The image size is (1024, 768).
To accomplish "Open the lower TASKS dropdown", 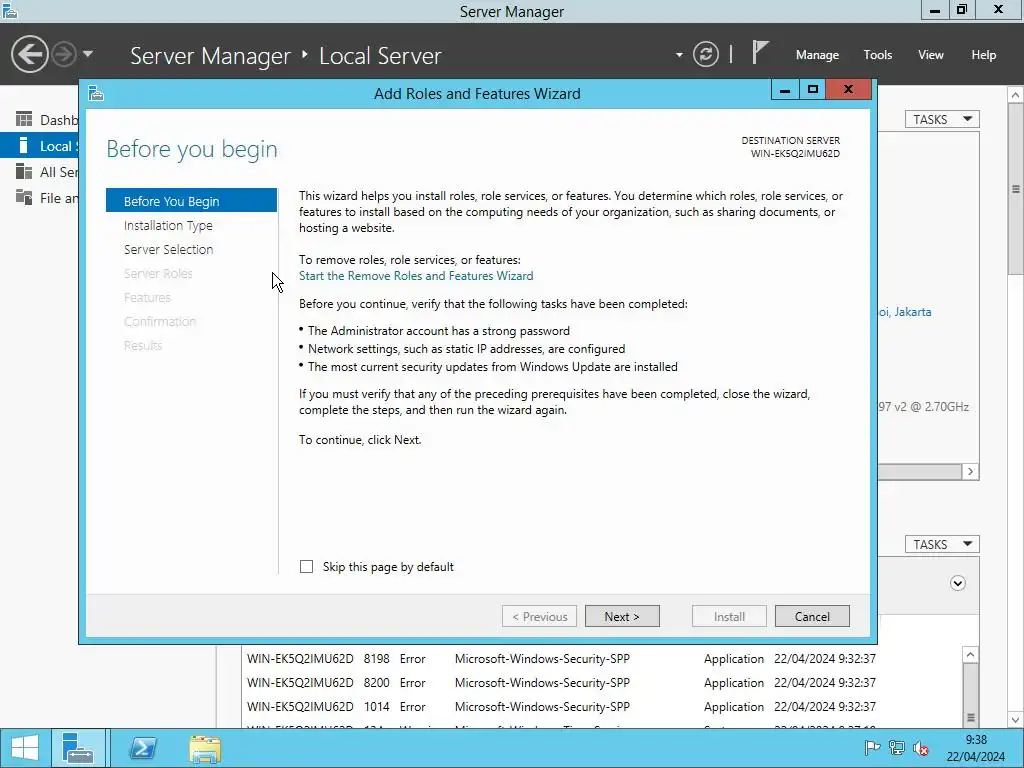I will pos(942,545).
